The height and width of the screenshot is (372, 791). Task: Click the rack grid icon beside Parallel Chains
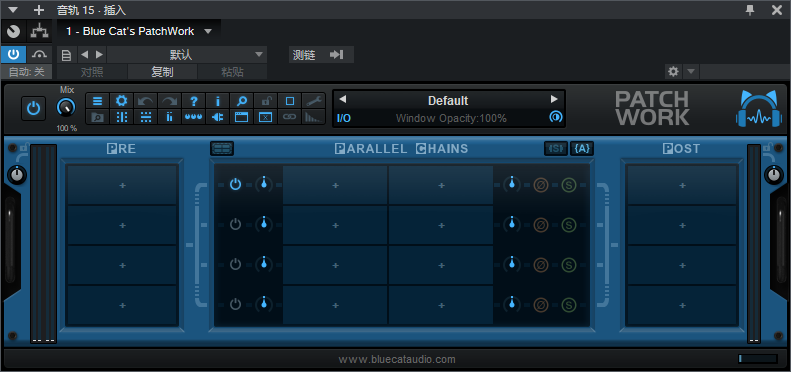pos(222,148)
